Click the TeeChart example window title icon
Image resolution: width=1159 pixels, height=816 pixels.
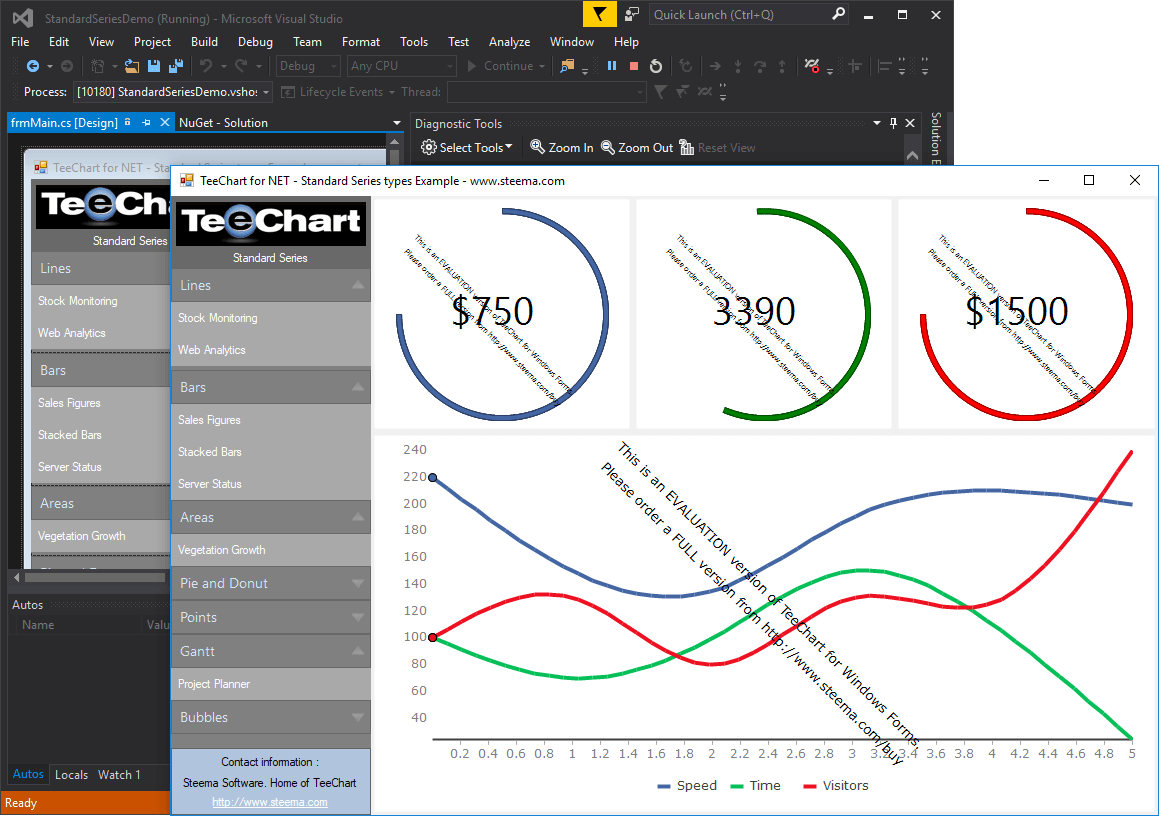click(x=187, y=180)
